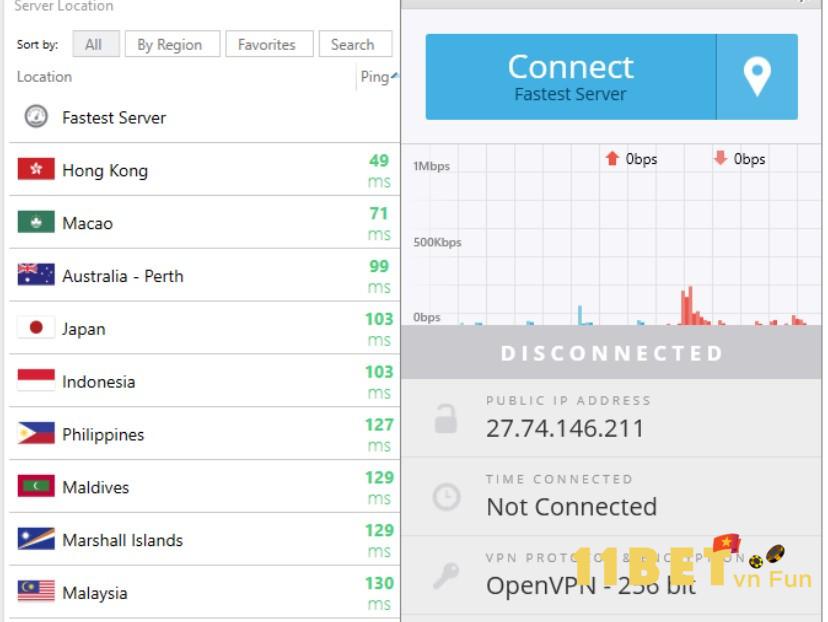Viewport: 828px width, 622px height.
Task: Click the Australia flag icon
Action: click(36, 275)
